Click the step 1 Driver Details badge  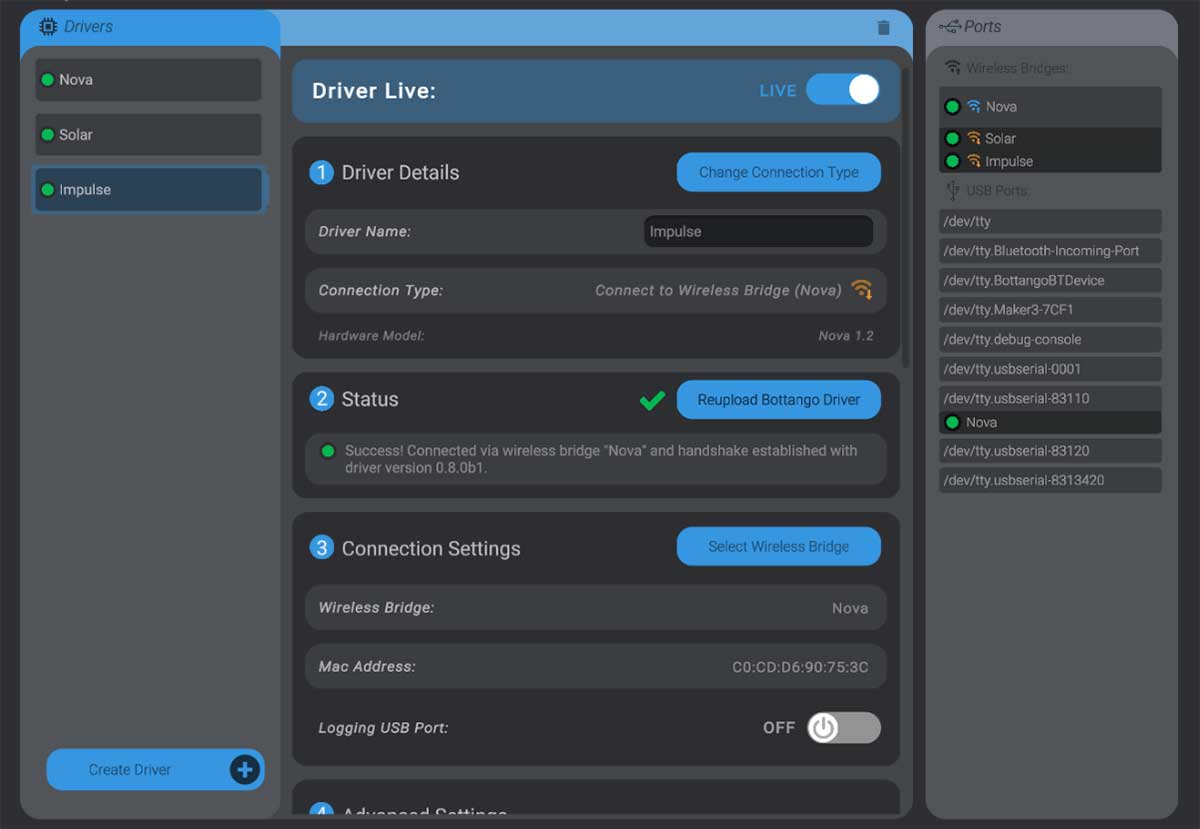click(321, 173)
